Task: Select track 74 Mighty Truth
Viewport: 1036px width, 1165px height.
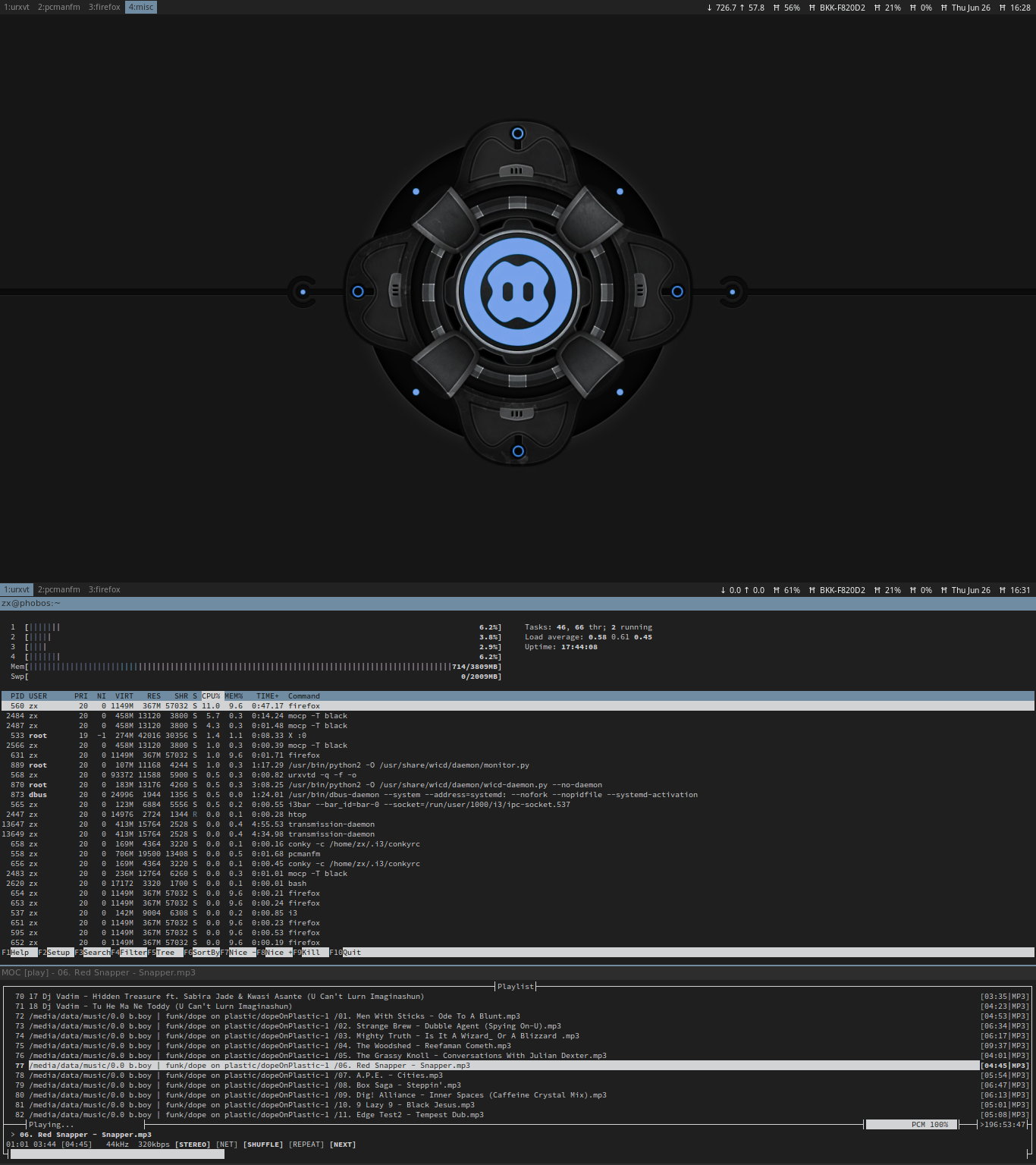Action: coord(518,1036)
